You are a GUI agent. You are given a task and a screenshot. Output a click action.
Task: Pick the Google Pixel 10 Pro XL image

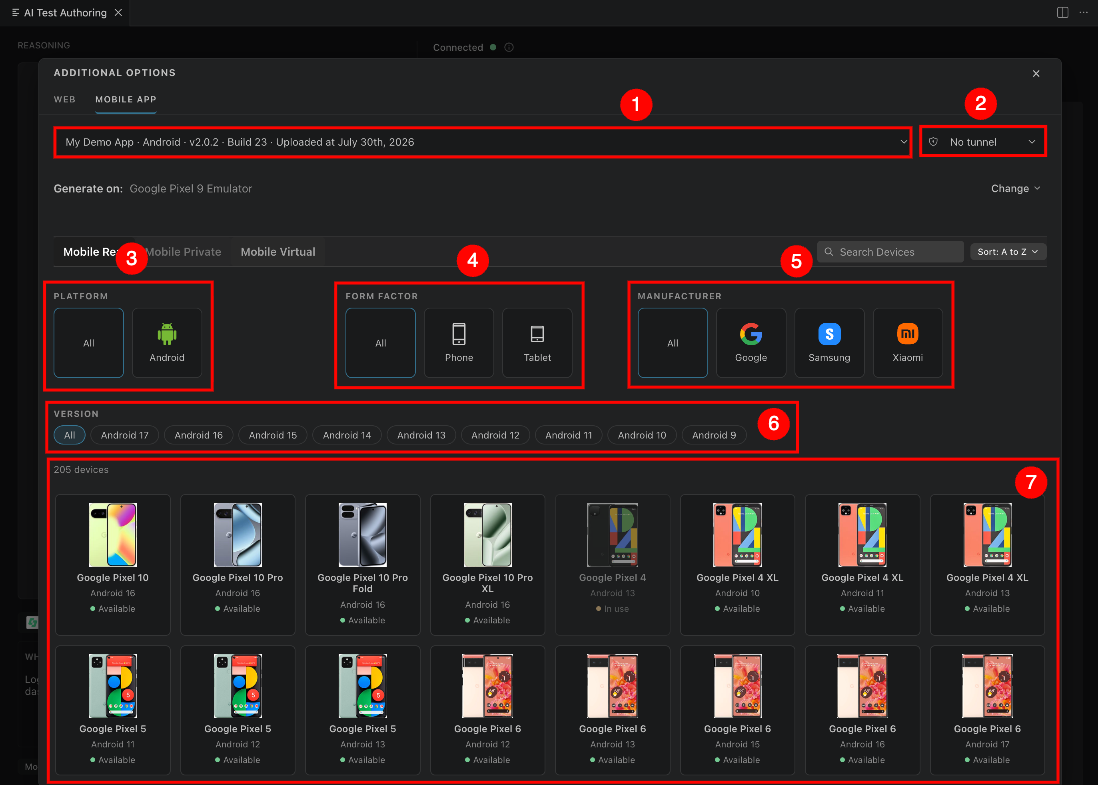coord(487,535)
